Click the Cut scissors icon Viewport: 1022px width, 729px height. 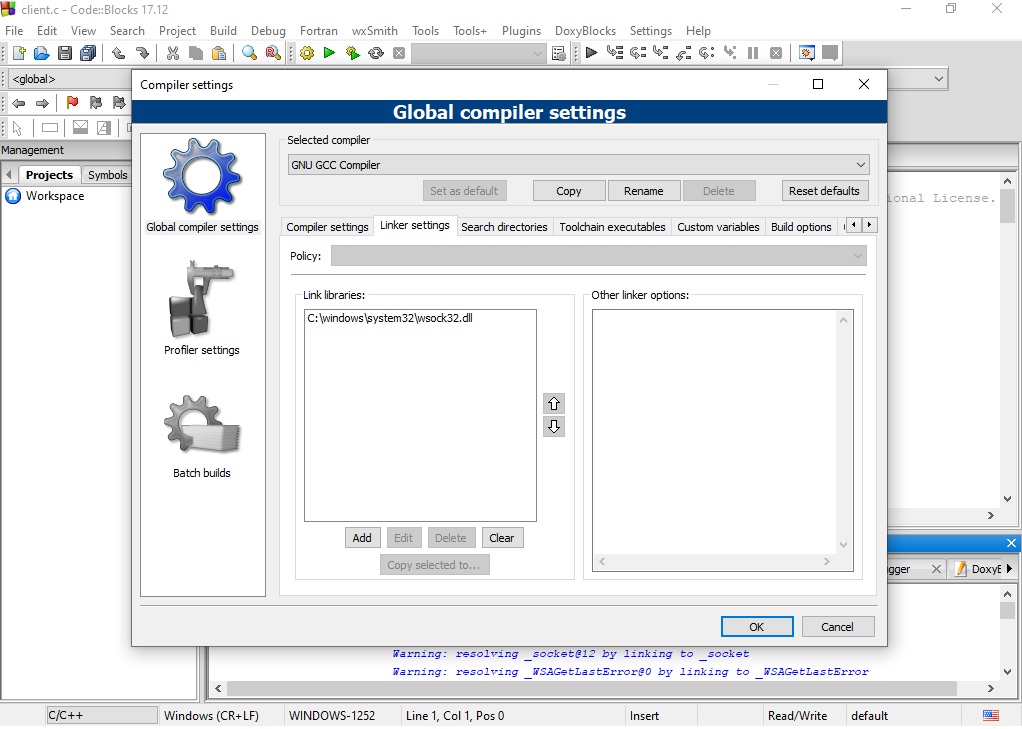[173, 53]
